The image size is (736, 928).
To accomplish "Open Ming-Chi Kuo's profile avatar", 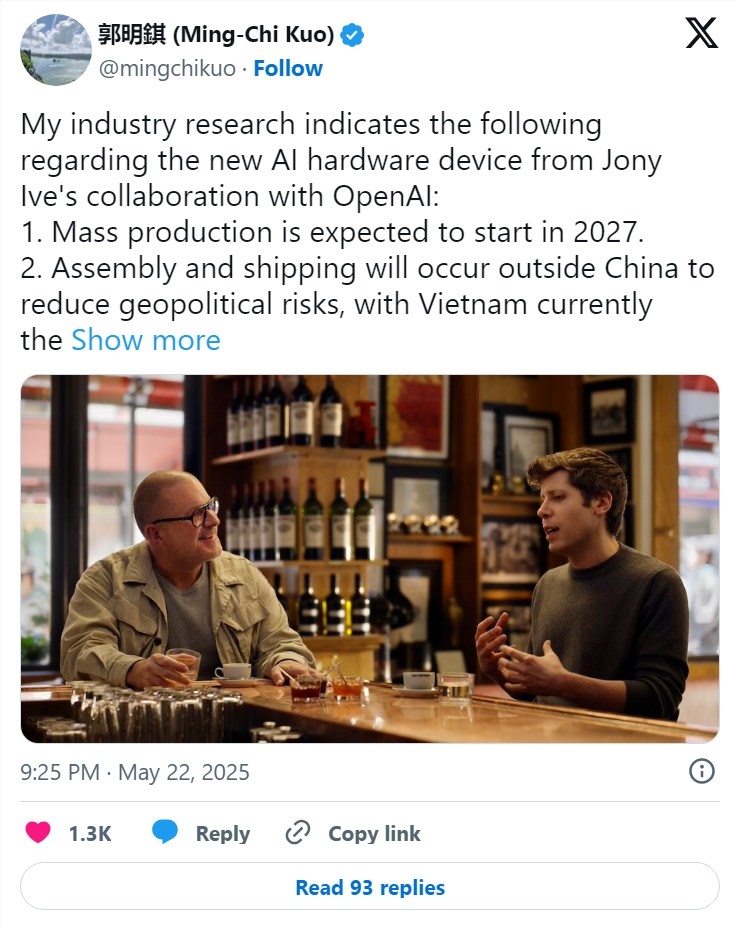I will point(56,50).
